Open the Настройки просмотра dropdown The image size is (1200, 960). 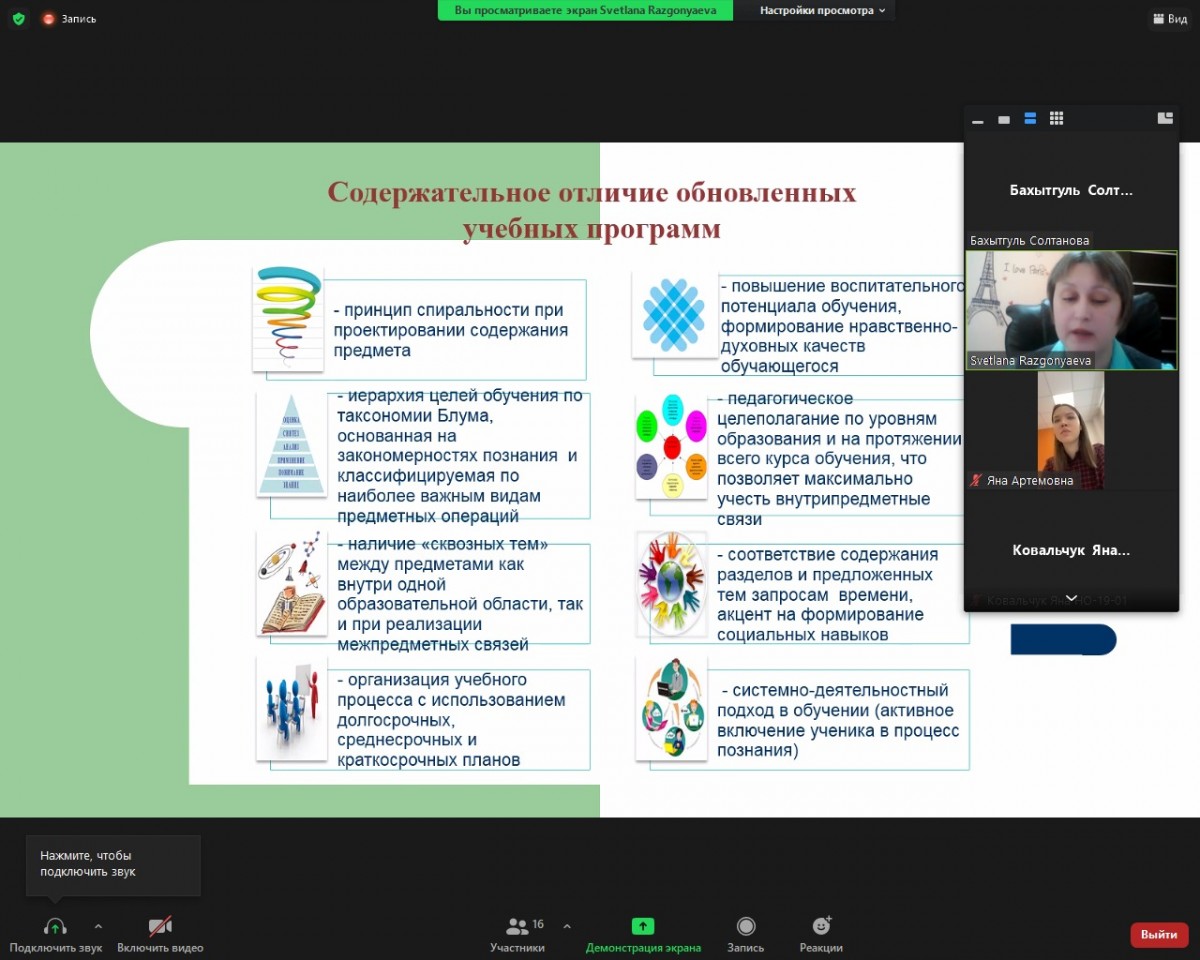tap(815, 11)
